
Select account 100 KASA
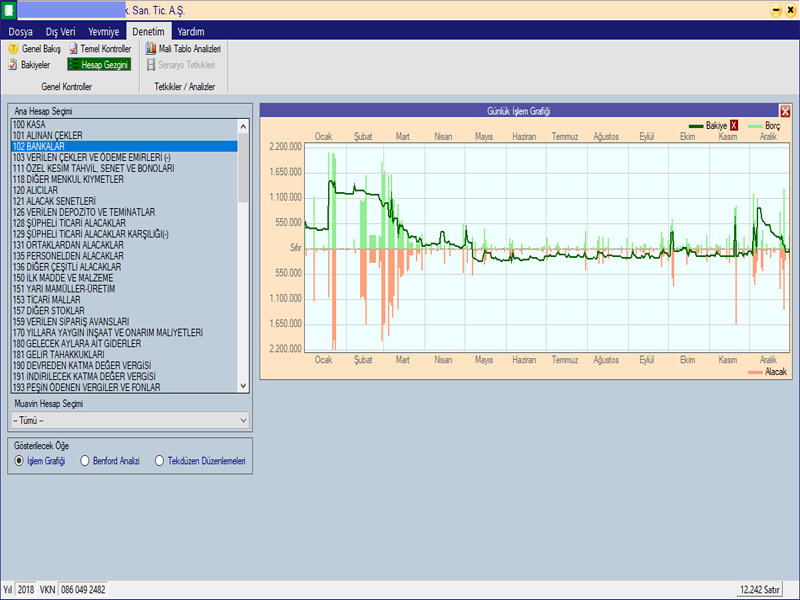tap(124, 124)
